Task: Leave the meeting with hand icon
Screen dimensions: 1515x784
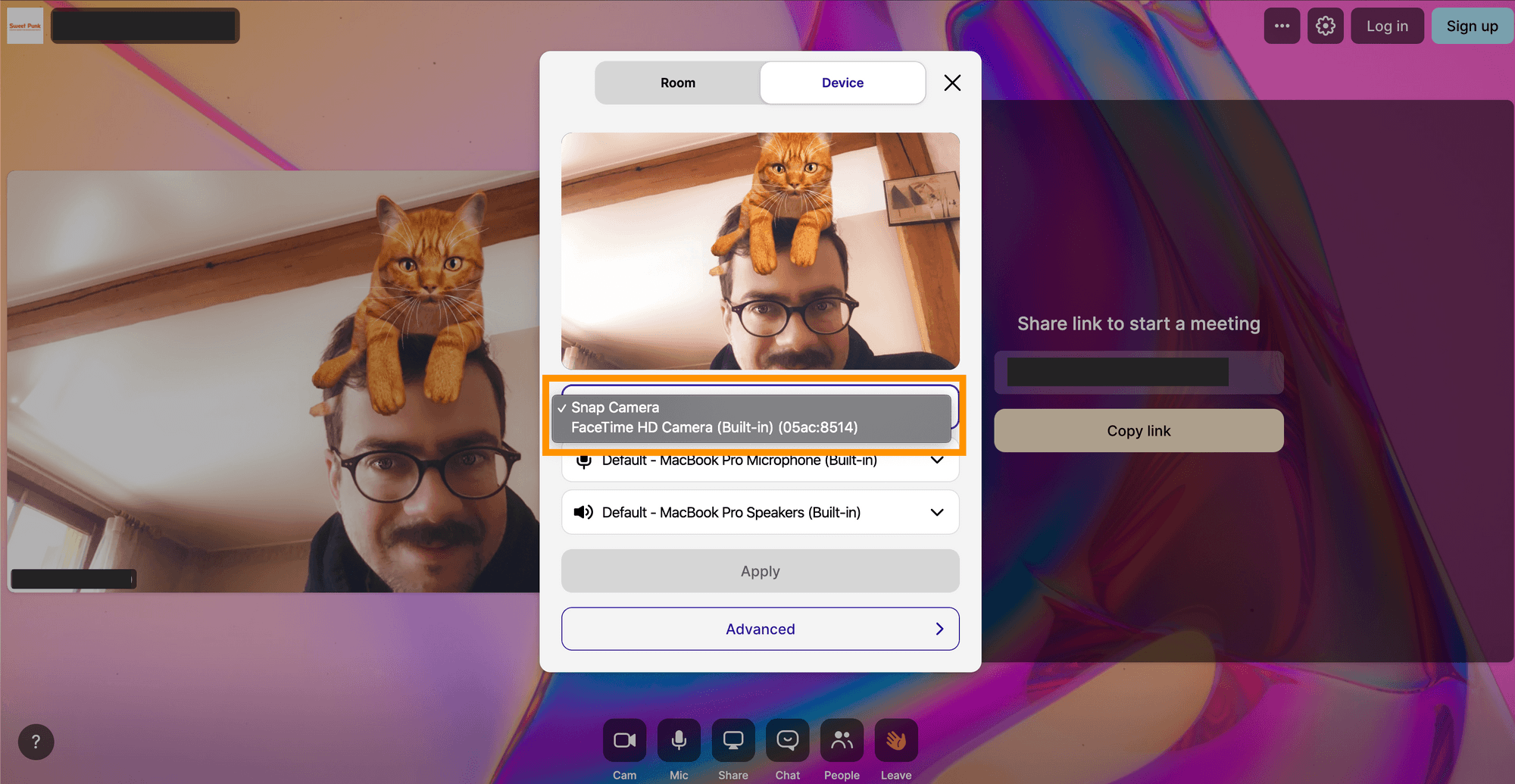Action: 896,740
